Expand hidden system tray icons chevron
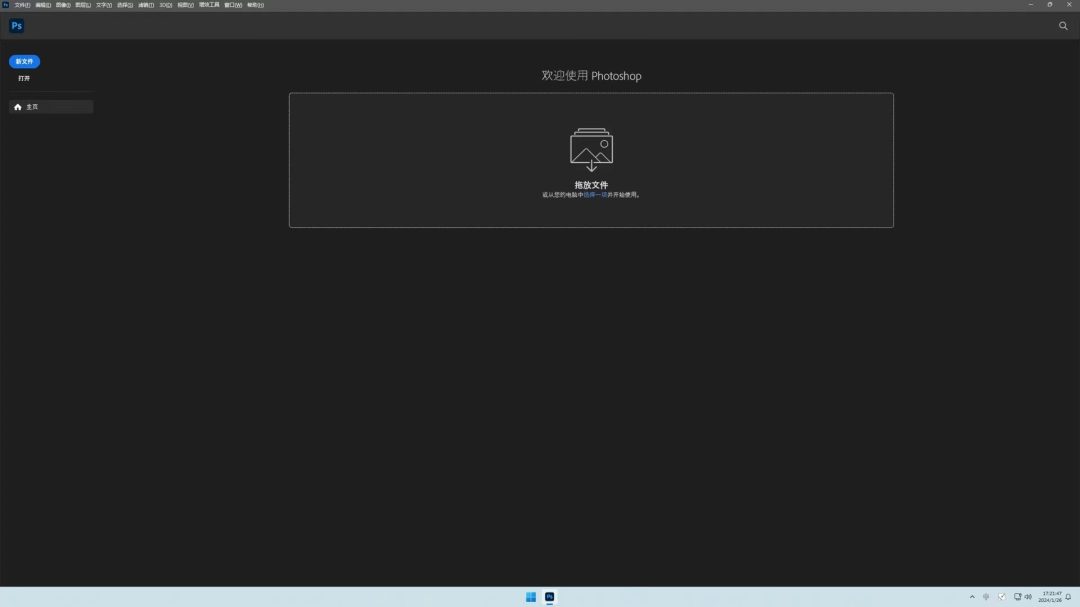 point(972,597)
